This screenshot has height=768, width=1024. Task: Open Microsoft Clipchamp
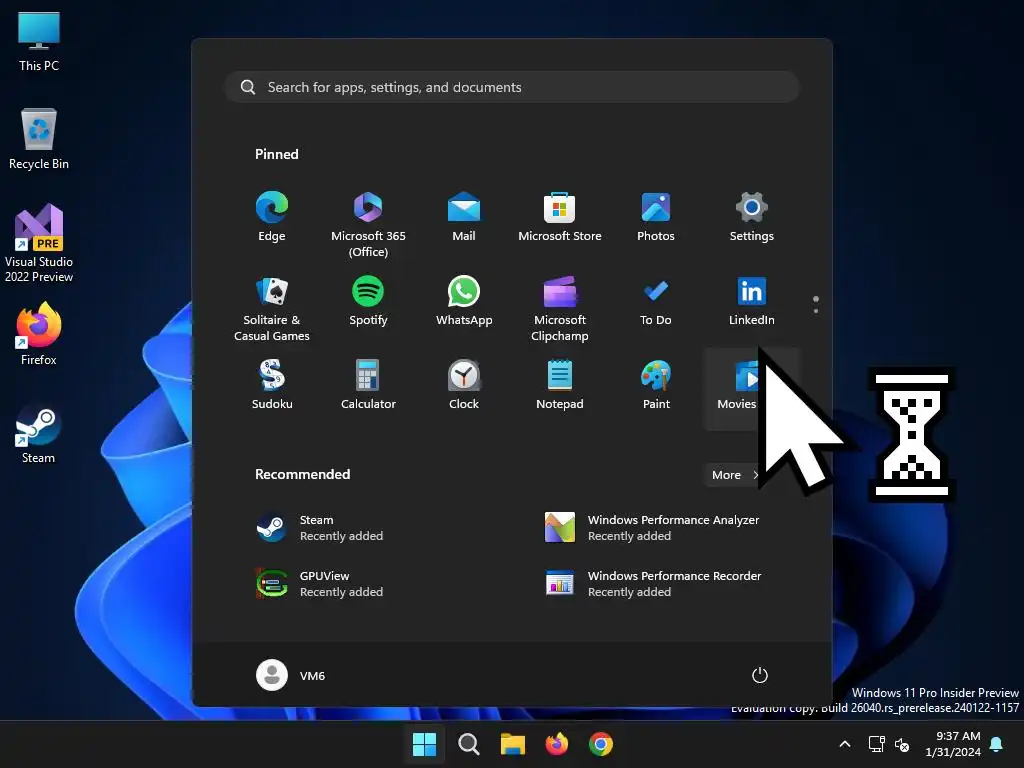pos(560,308)
